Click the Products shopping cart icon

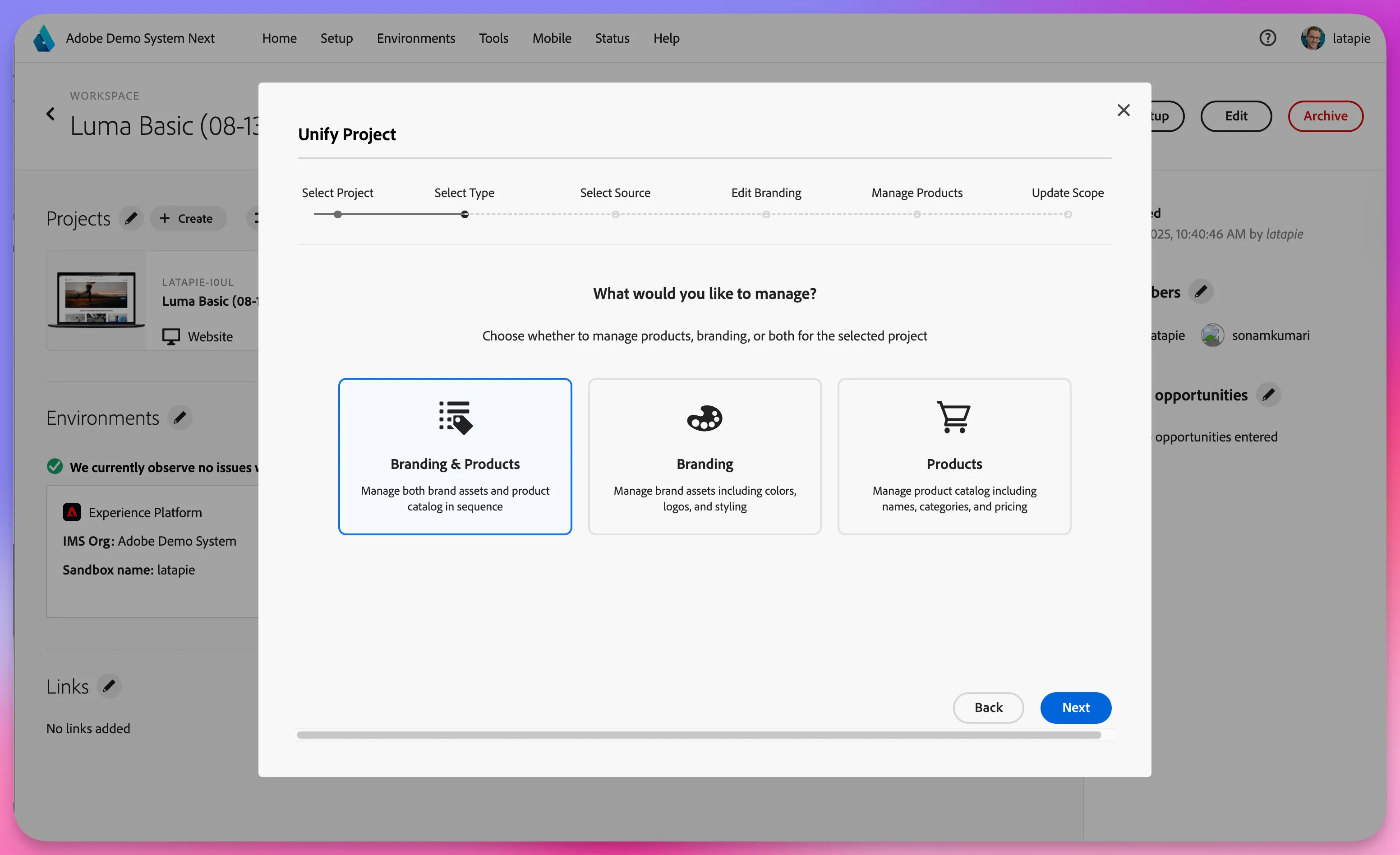tap(954, 417)
